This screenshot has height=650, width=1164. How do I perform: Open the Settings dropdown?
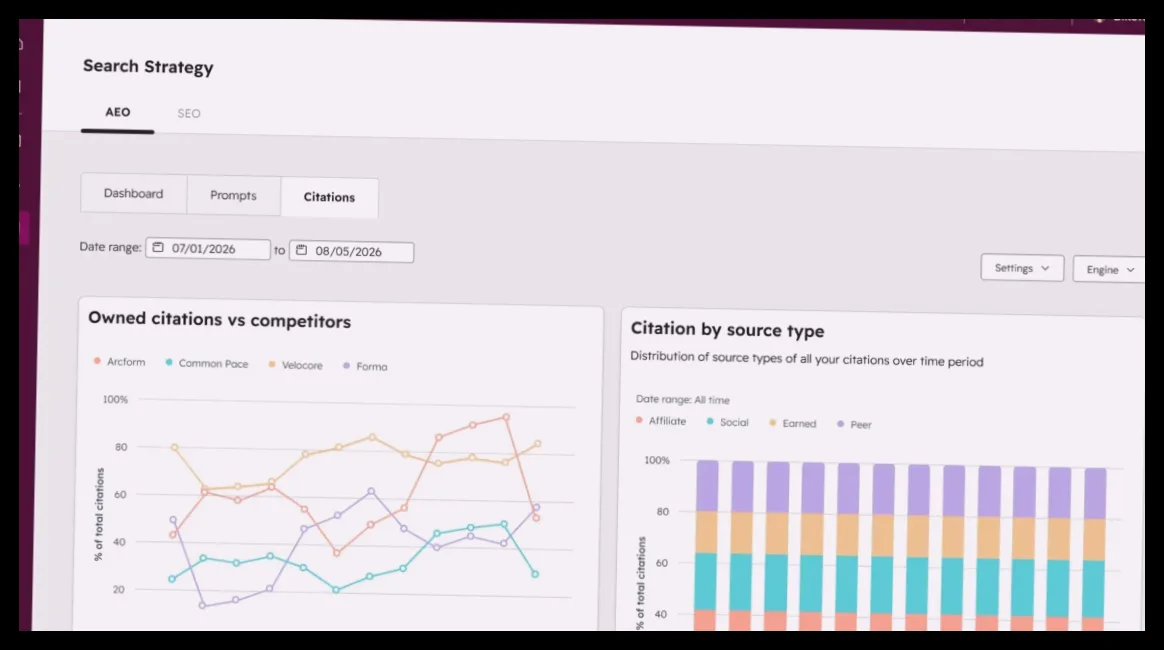(1021, 268)
